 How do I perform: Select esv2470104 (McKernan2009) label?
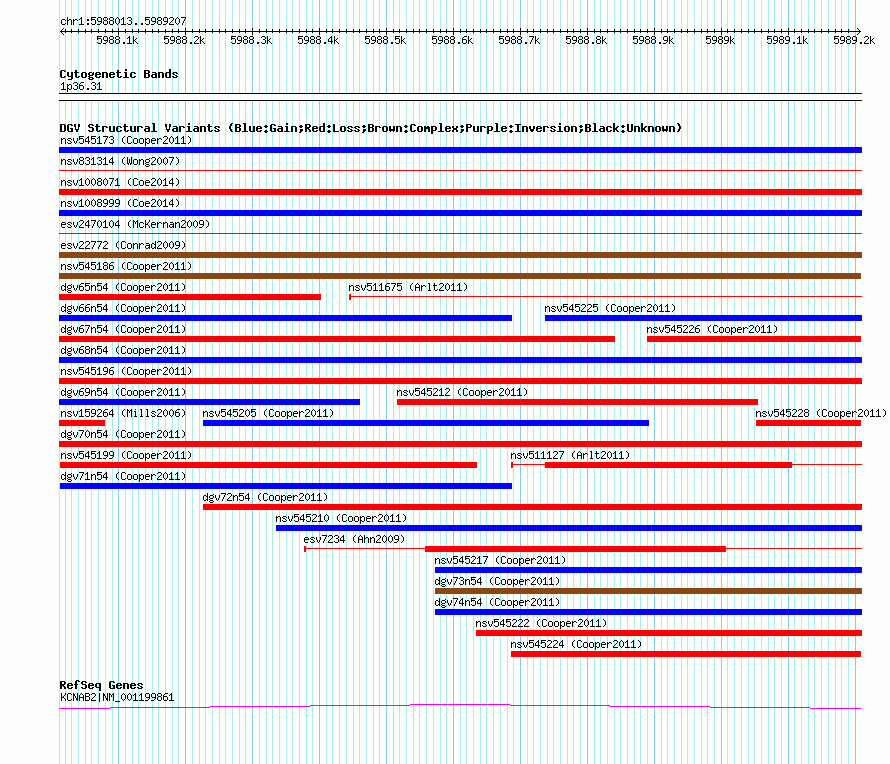point(135,224)
